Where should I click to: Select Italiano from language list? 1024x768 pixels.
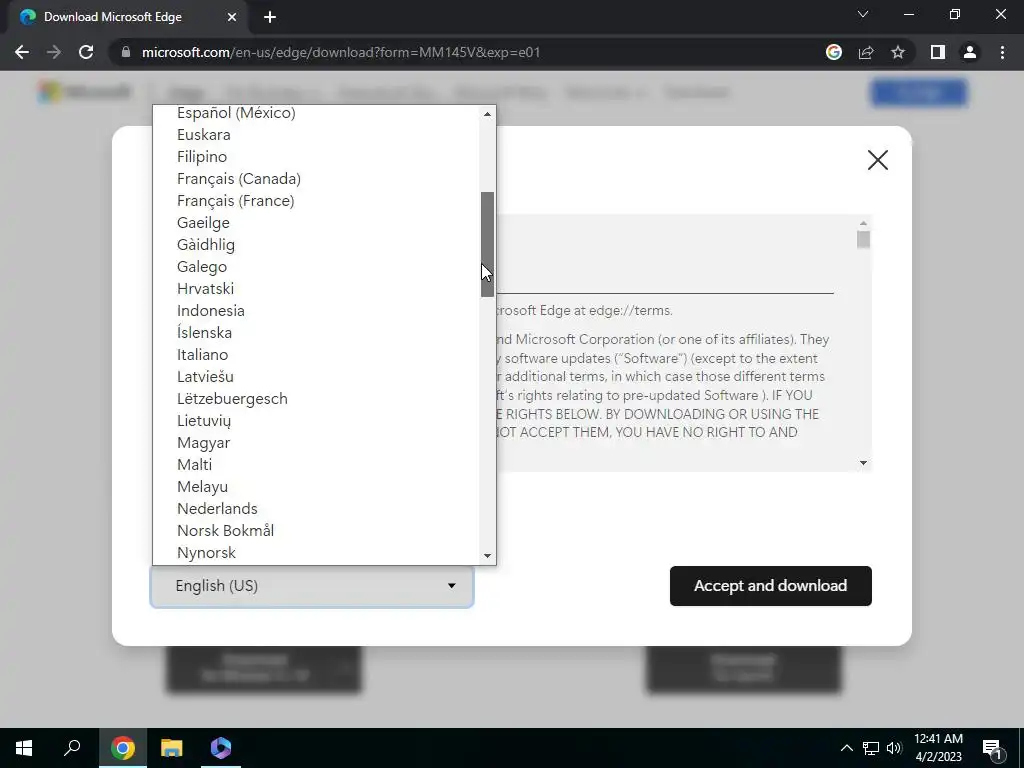(x=316, y=355)
